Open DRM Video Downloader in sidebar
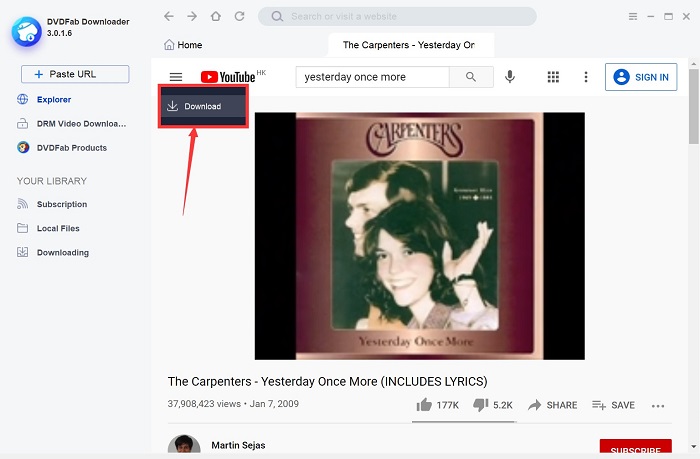Image resolution: width=700 pixels, height=459 pixels. coord(71,124)
